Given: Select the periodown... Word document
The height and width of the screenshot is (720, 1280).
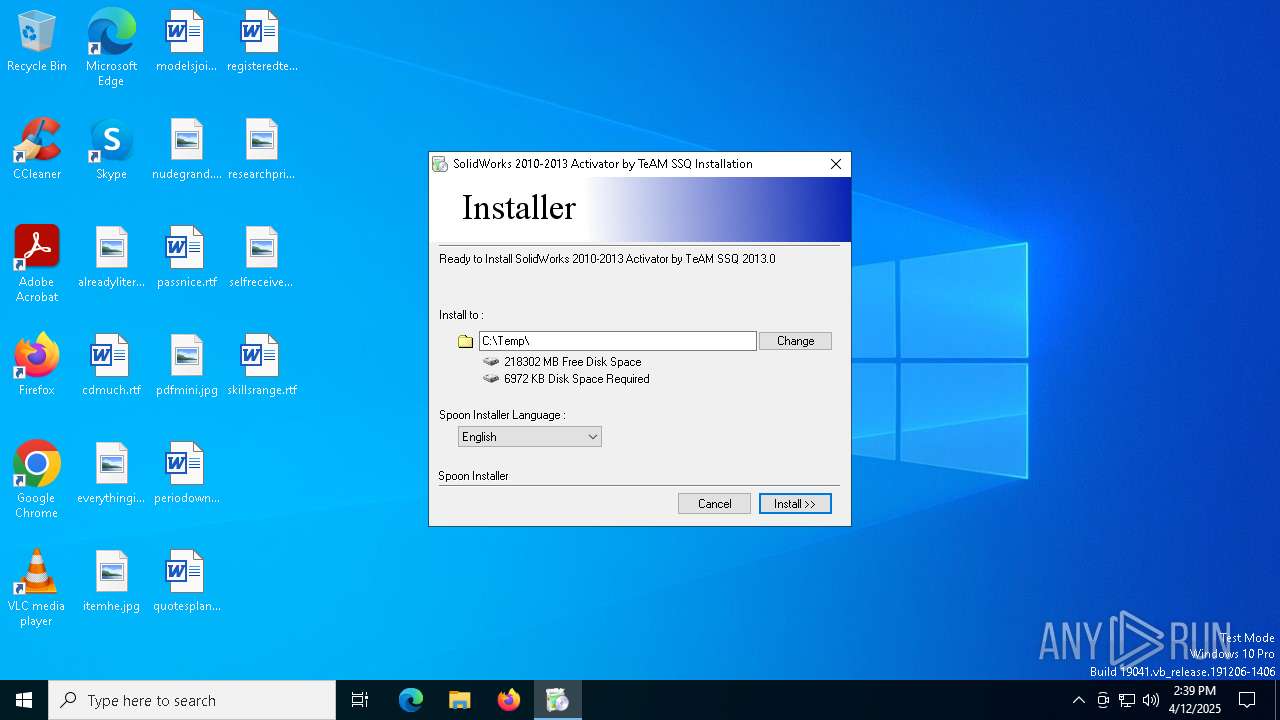Looking at the screenshot, I should [186, 473].
